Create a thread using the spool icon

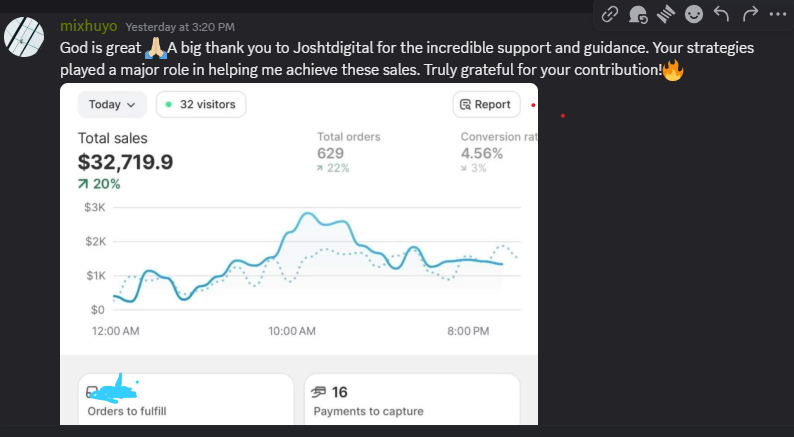tap(665, 13)
